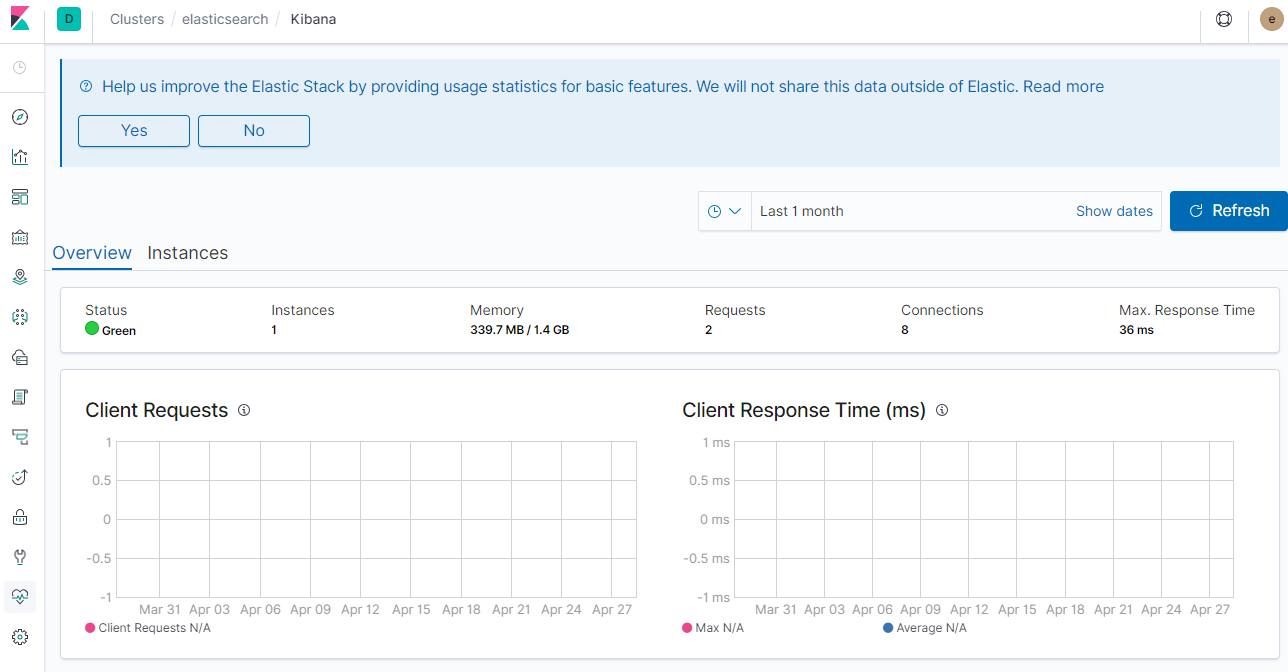Viewport: 1288px width, 672px height.
Task: Open Discover compass icon in sidebar
Action: coord(20,117)
